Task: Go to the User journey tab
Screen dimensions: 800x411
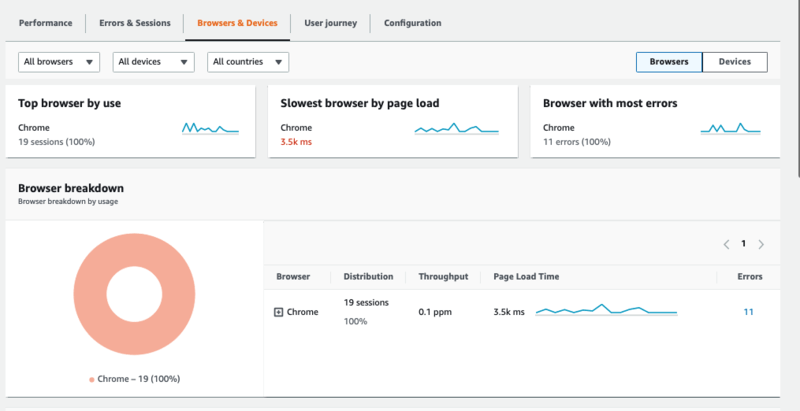Action: (331, 23)
